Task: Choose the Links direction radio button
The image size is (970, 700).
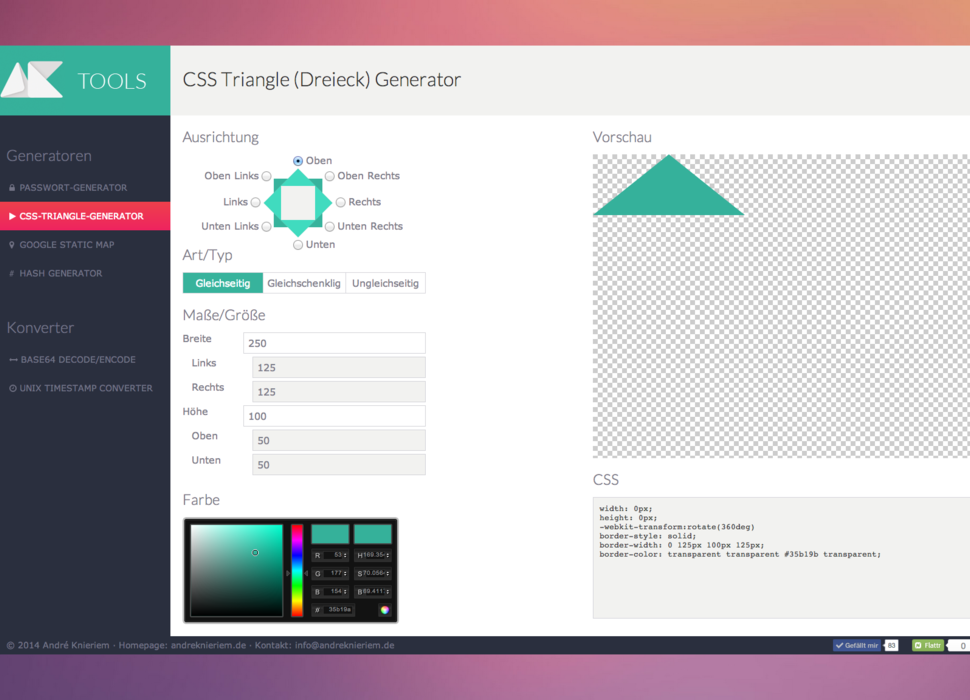Action: [x=256, y=202]
